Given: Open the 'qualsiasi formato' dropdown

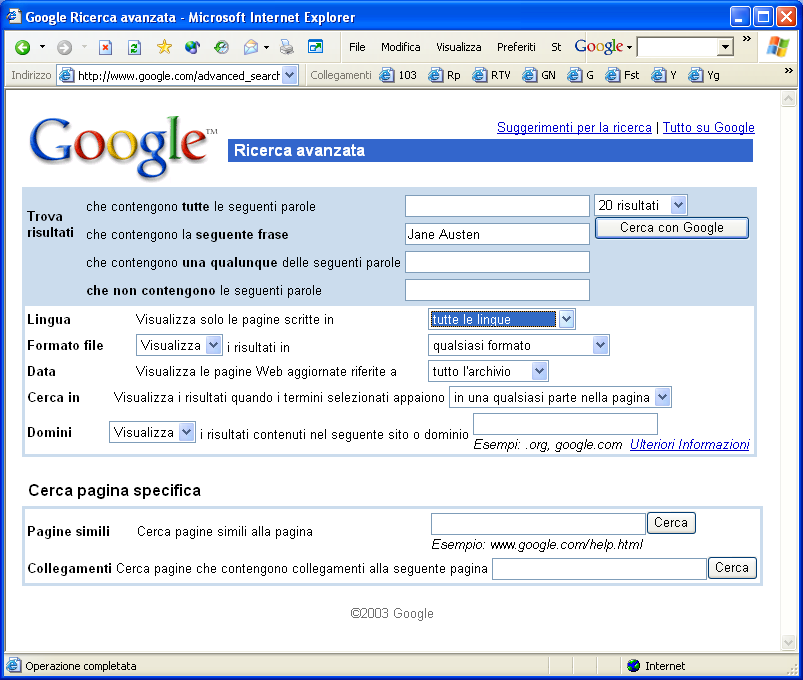Looking at the screenshot, I should point(518,345).
